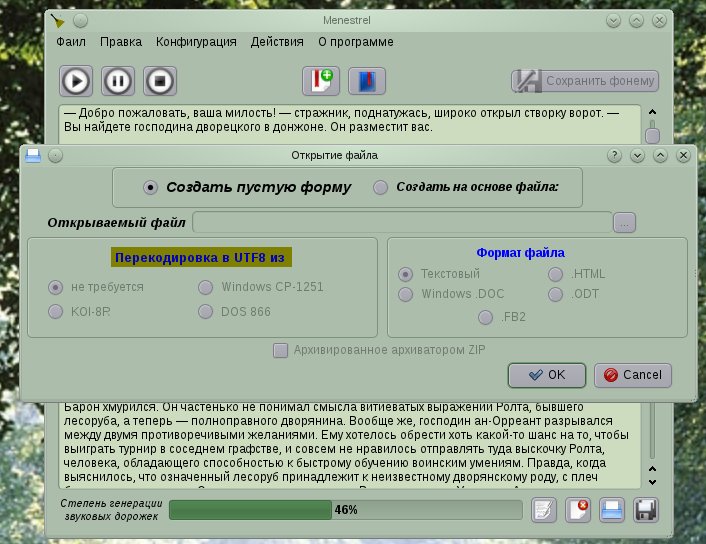
Task: Select 'Создать пустую форму' radio option
Action: (x=150, y=187)
